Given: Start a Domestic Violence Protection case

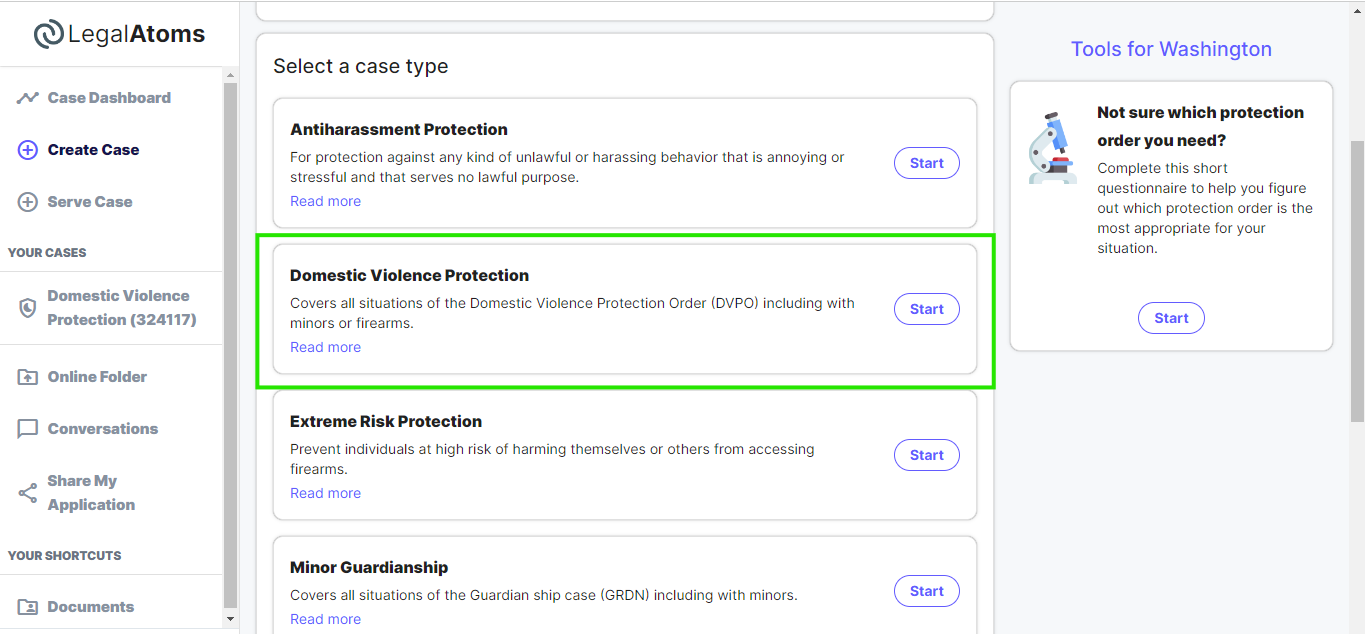Looking at the screenshot, I should point(926,309).
